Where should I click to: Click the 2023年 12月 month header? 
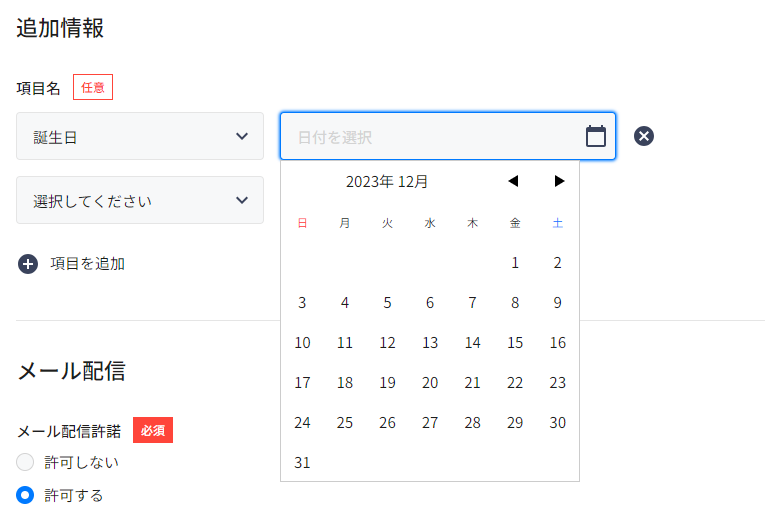[387, 181]
